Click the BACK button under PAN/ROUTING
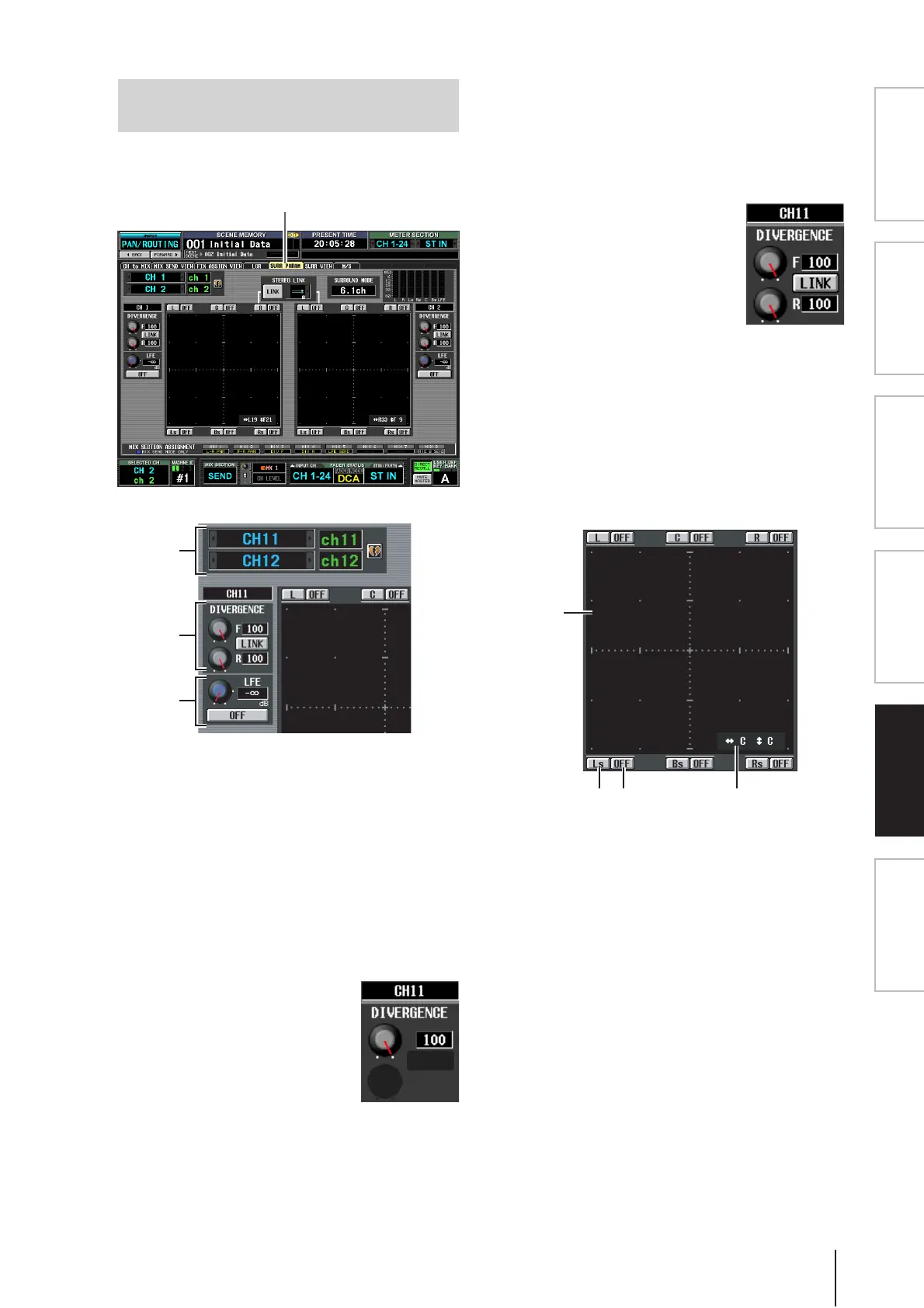 pos(134,255)
